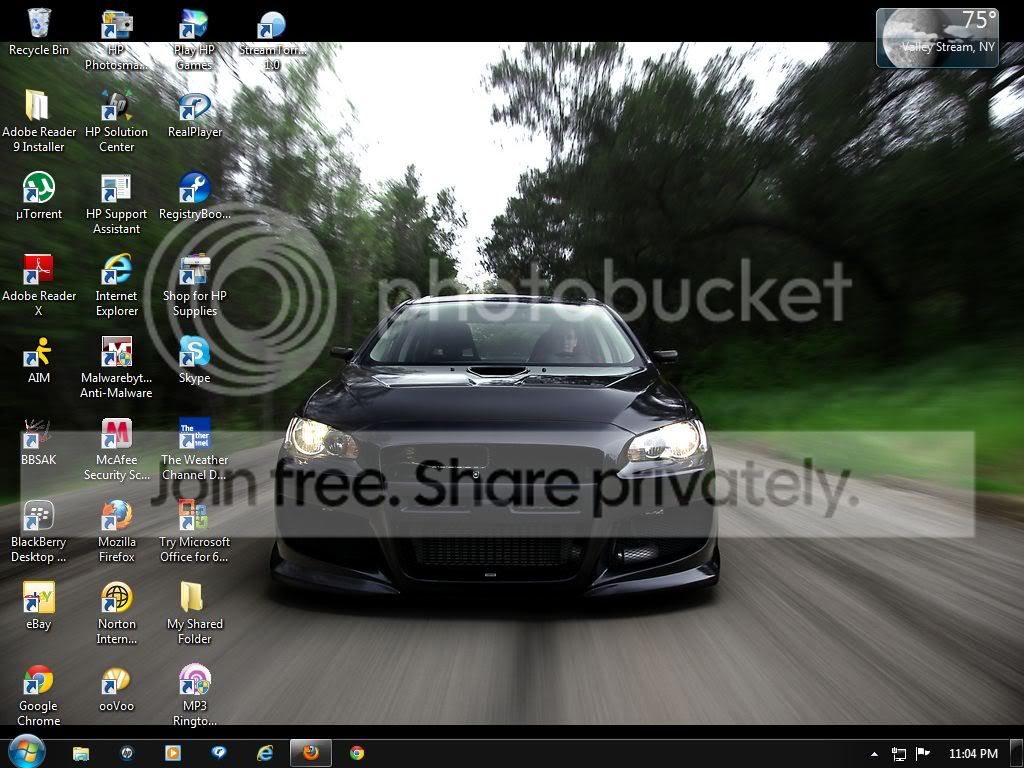Select the RealPlayer desktop icon
This screenshot has height=768, width=1024.
click(194, 115)
